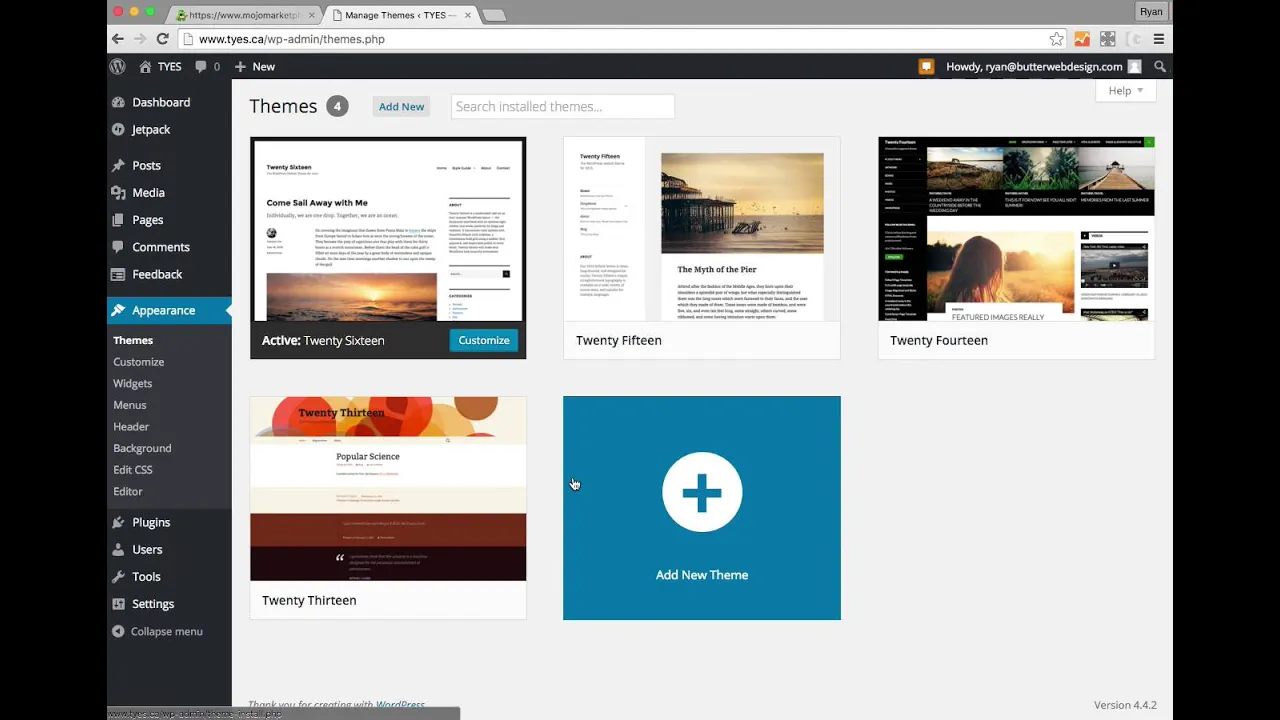1280x720 pixels.
Task: Click the Settings sliders icon
Action: (x=119, y=604)
